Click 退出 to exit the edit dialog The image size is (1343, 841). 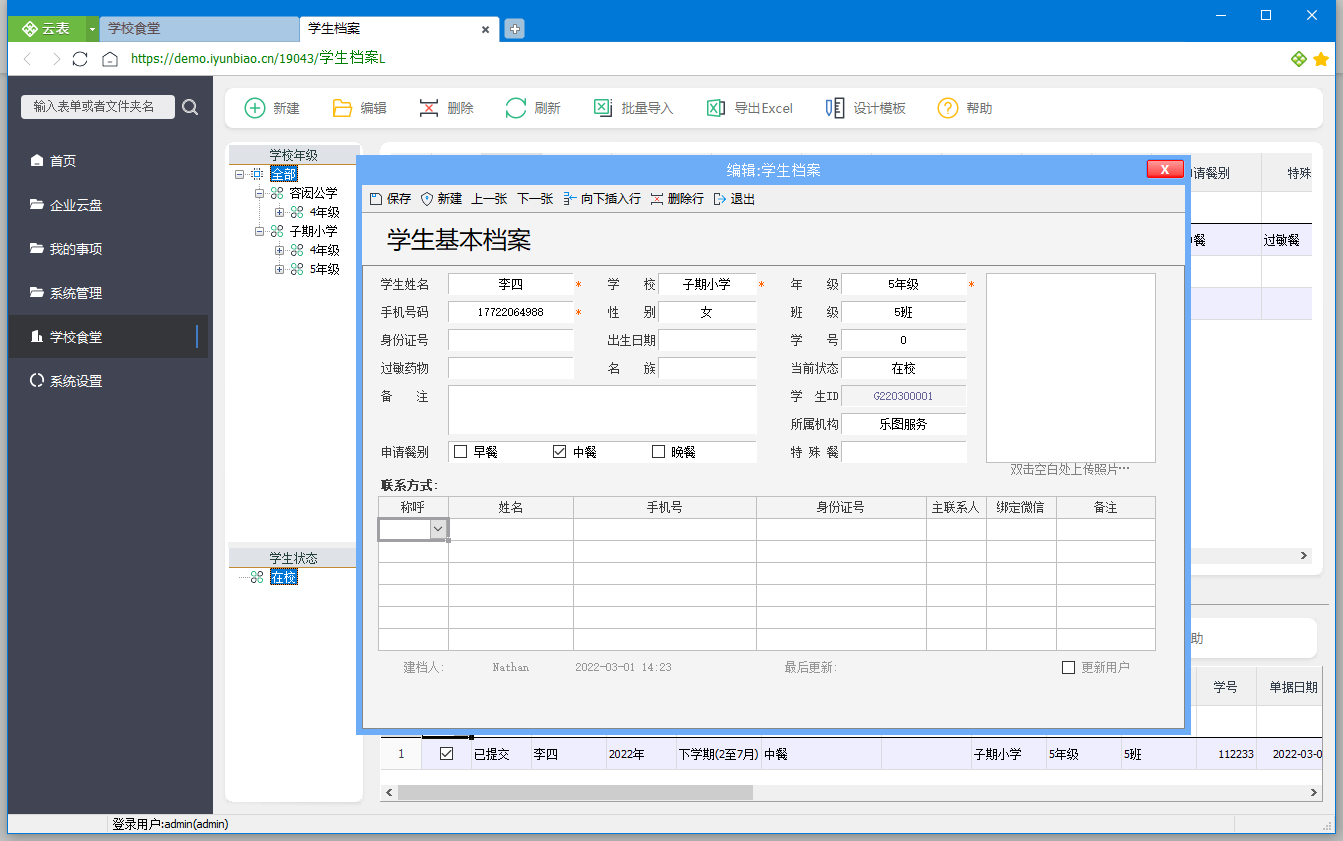[734, 199]
